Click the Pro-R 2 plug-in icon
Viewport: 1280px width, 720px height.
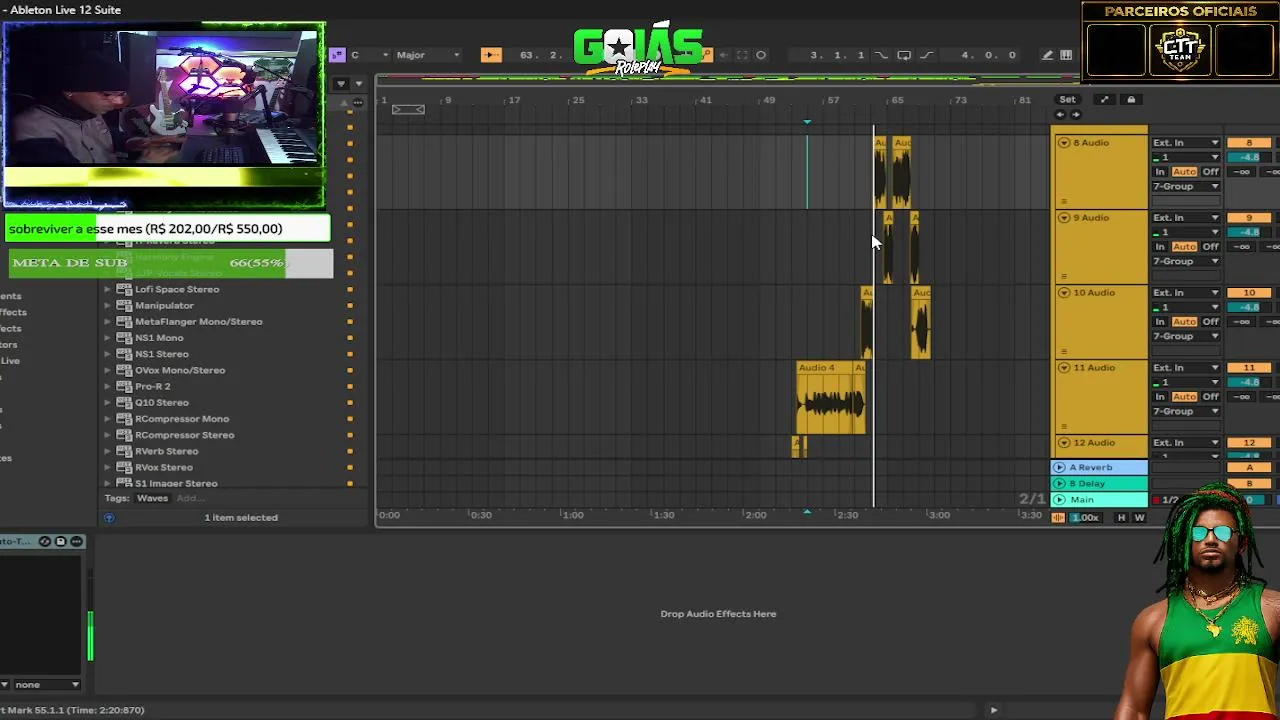[x=124, y=386]
